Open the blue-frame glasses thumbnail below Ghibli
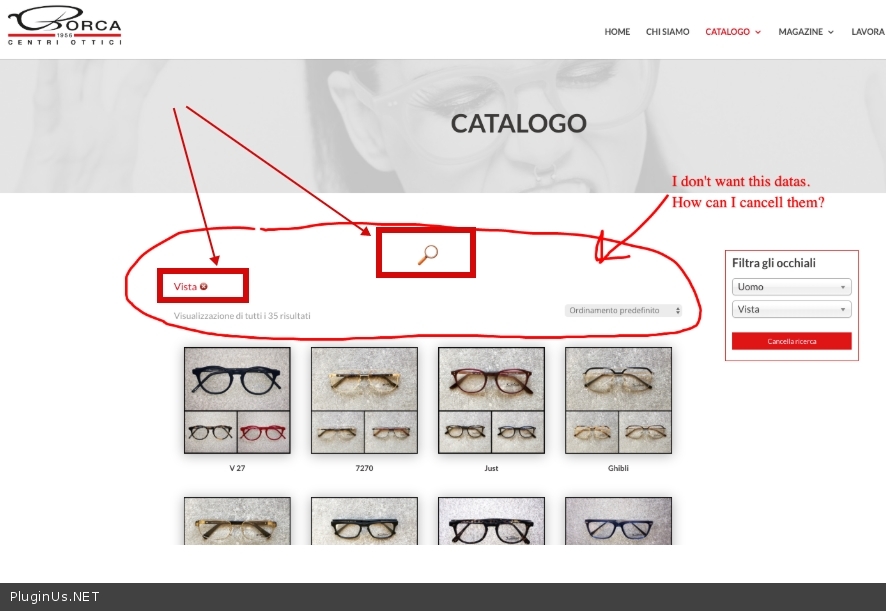 tap(618, 521)
